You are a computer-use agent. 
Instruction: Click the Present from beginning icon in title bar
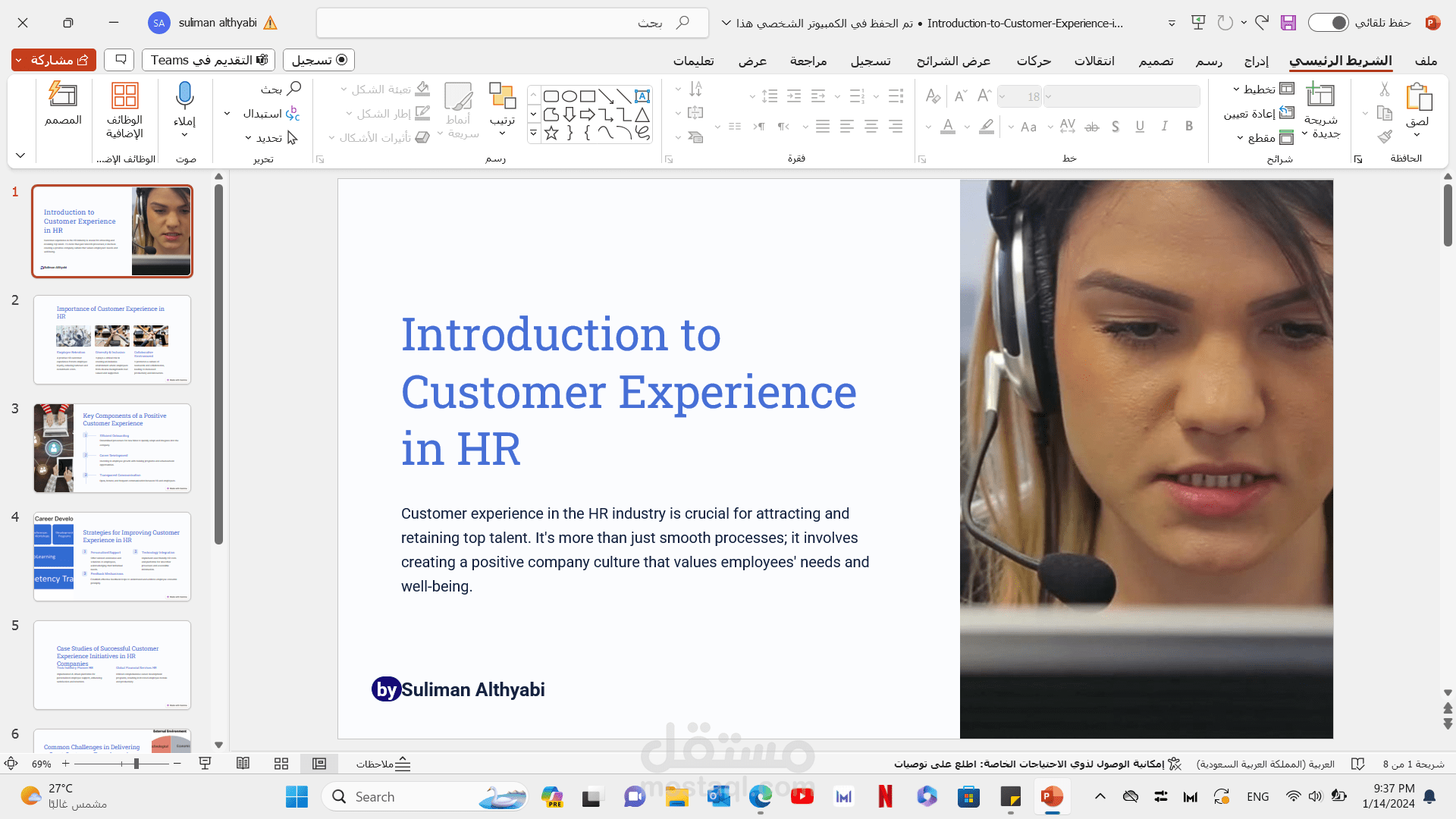[1198, 23]
